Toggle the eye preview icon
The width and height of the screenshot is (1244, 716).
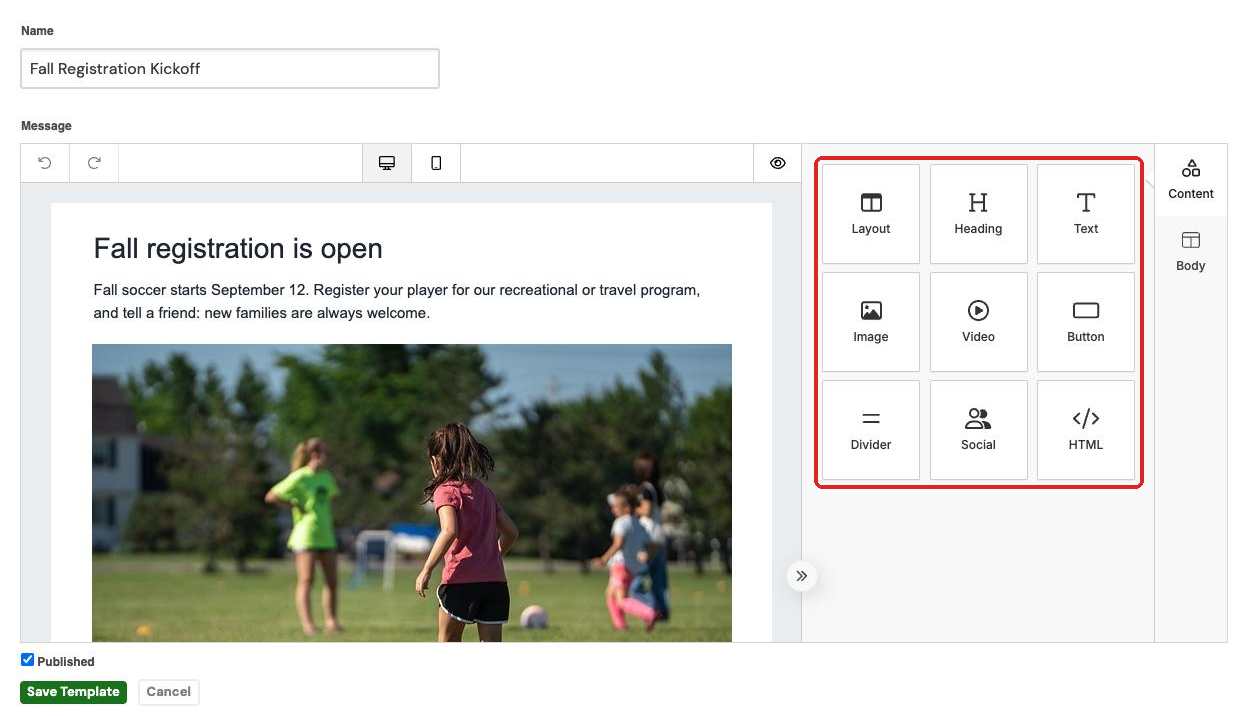[778, 163]
